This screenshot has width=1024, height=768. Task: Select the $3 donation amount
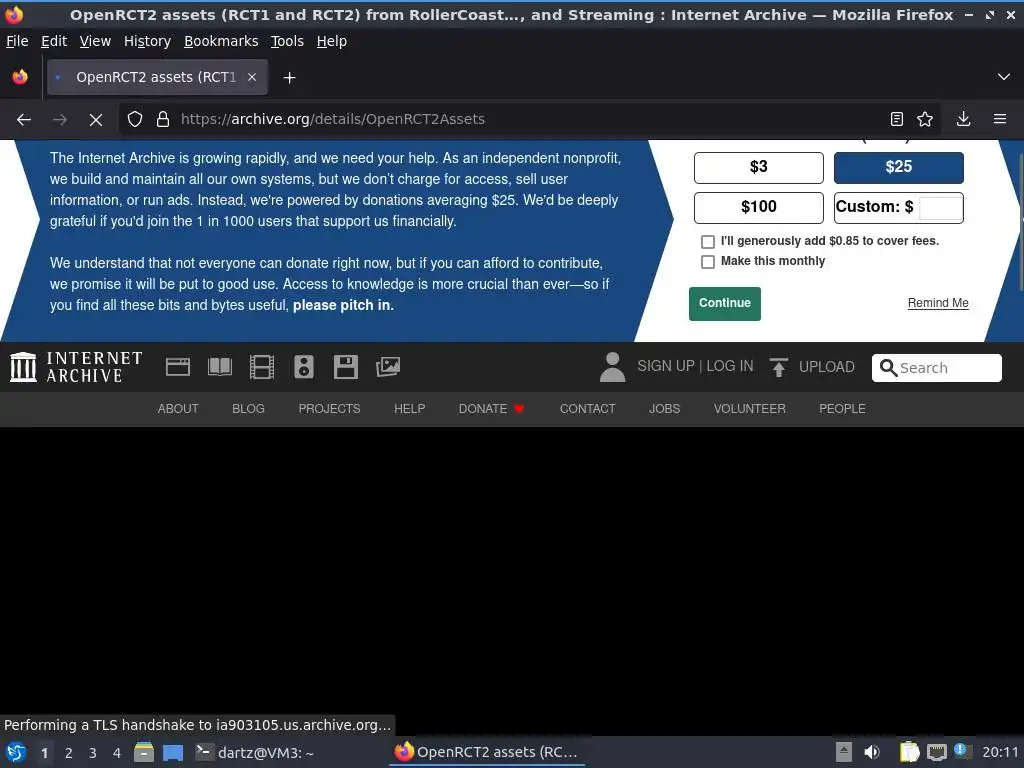pyautogui.click(x=759, y=168)
